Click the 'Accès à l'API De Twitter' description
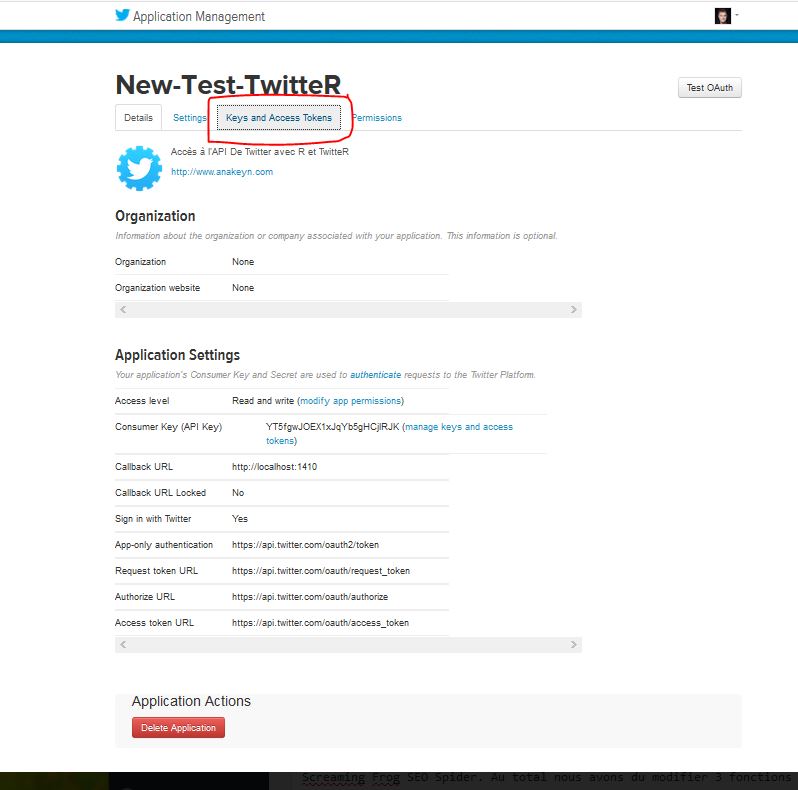The width and height of the screenshot is (798, 790). pyautogui.click(x=260, y=152)
